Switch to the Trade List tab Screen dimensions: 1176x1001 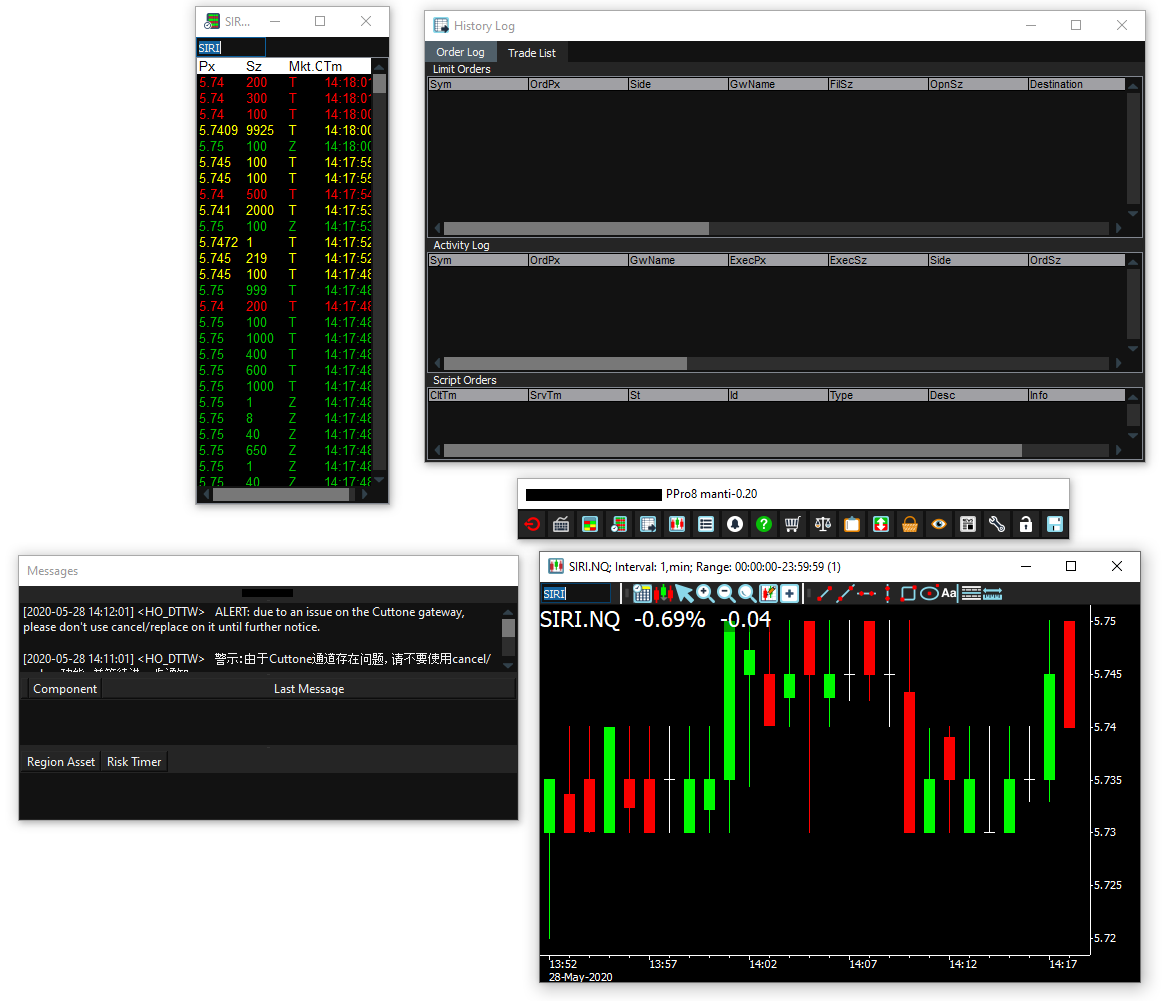(531, 53)
